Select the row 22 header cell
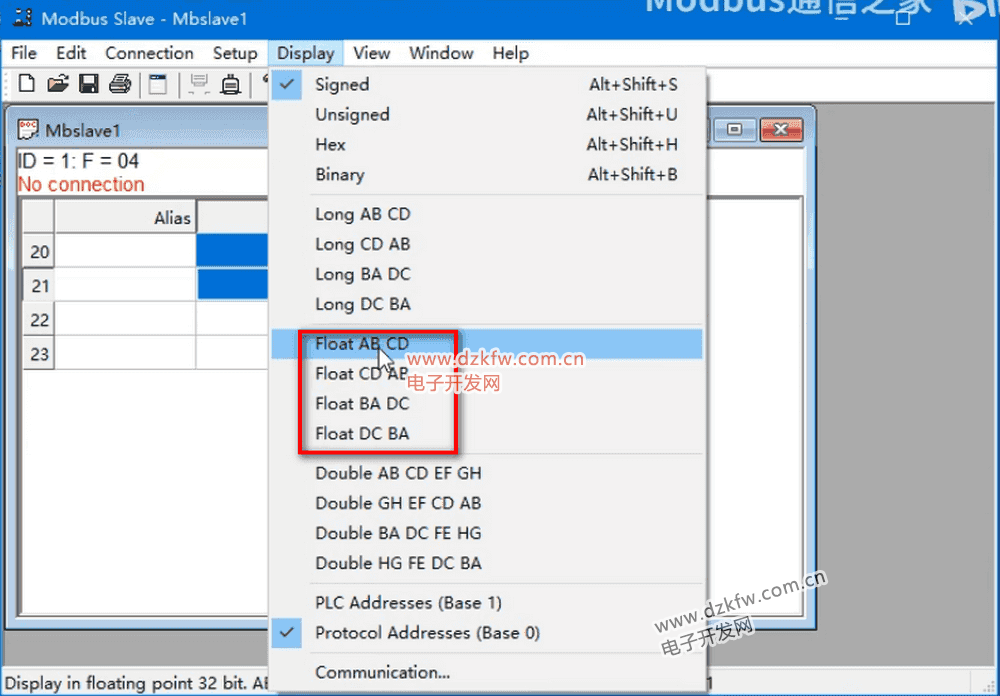1000x696 pixels. click(39, 320)
